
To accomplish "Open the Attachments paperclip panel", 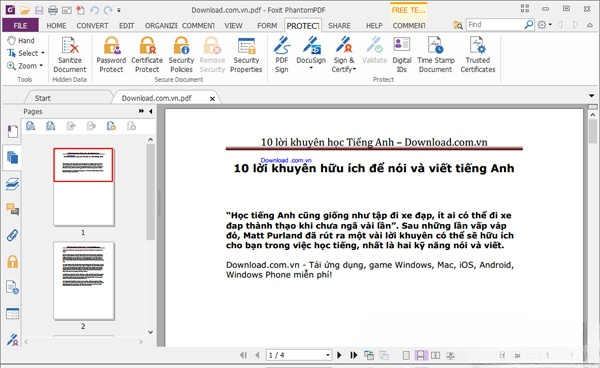I will click(12, 235).
